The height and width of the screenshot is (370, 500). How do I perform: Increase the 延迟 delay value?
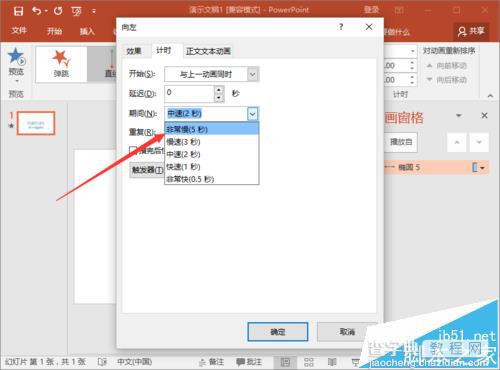click(219, 90)
